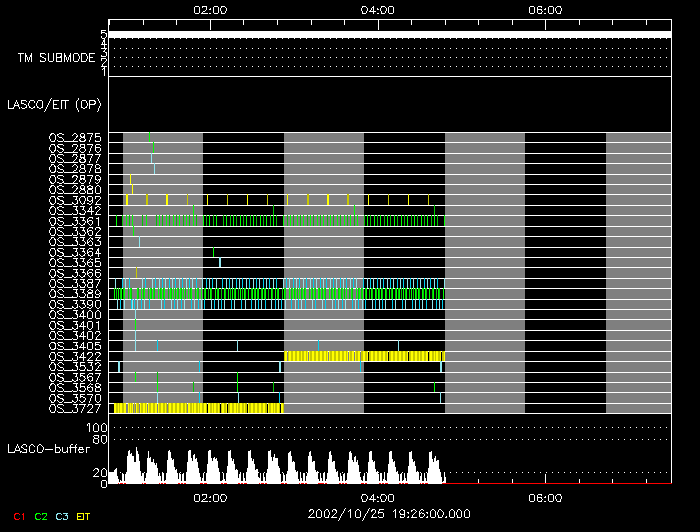
Task: Click the 2002/10/25 19:26:00.000 timestamp
Action: coord(388,513)
